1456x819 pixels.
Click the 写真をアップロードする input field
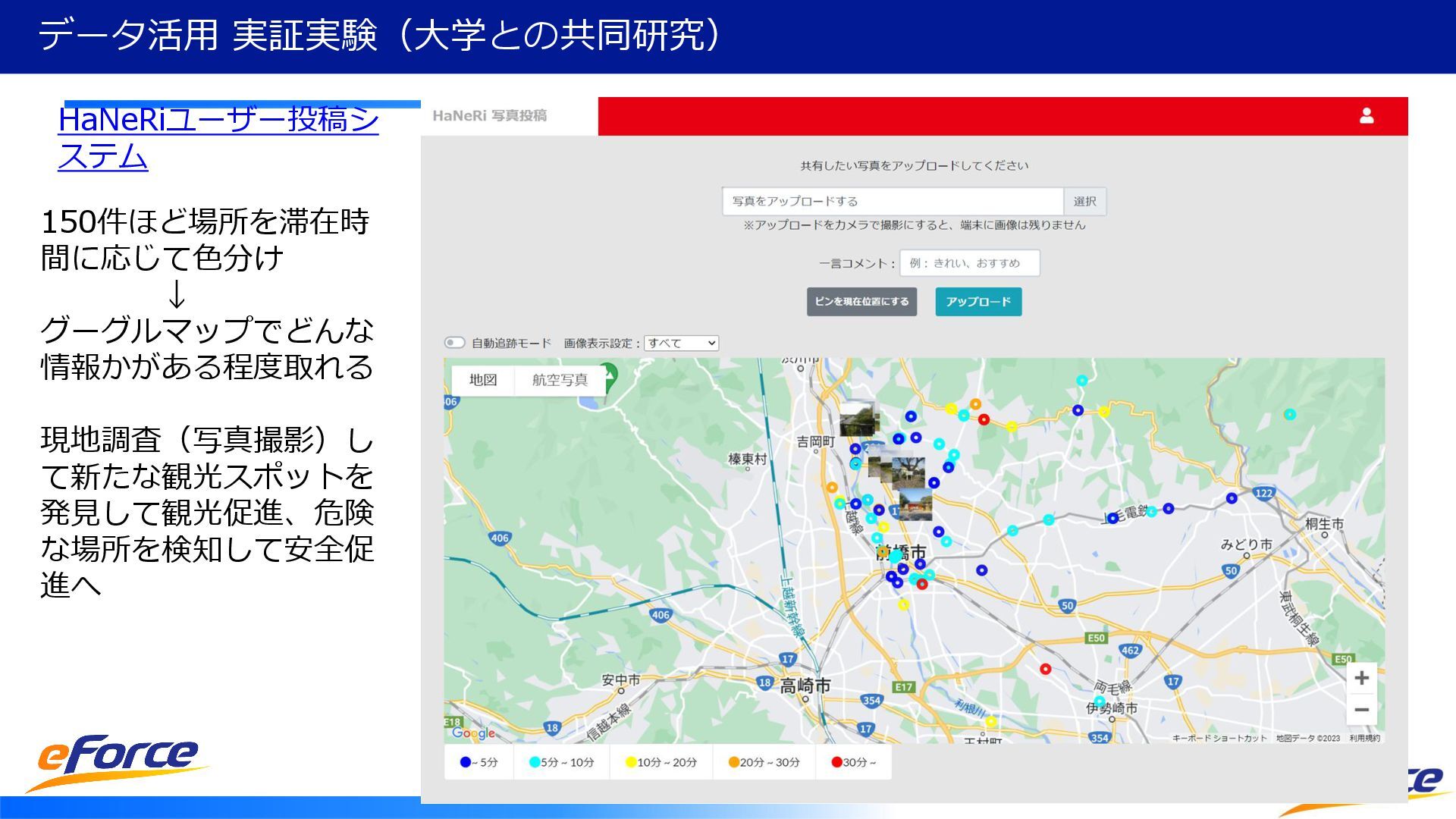(893, 201)
